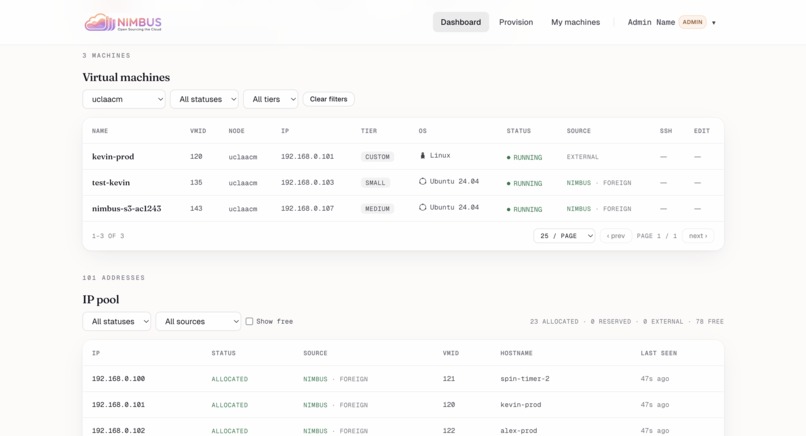Open the All tiers filter dropdown
The width and height of the screenshot is (806, 436).
(x=270, y=99)
